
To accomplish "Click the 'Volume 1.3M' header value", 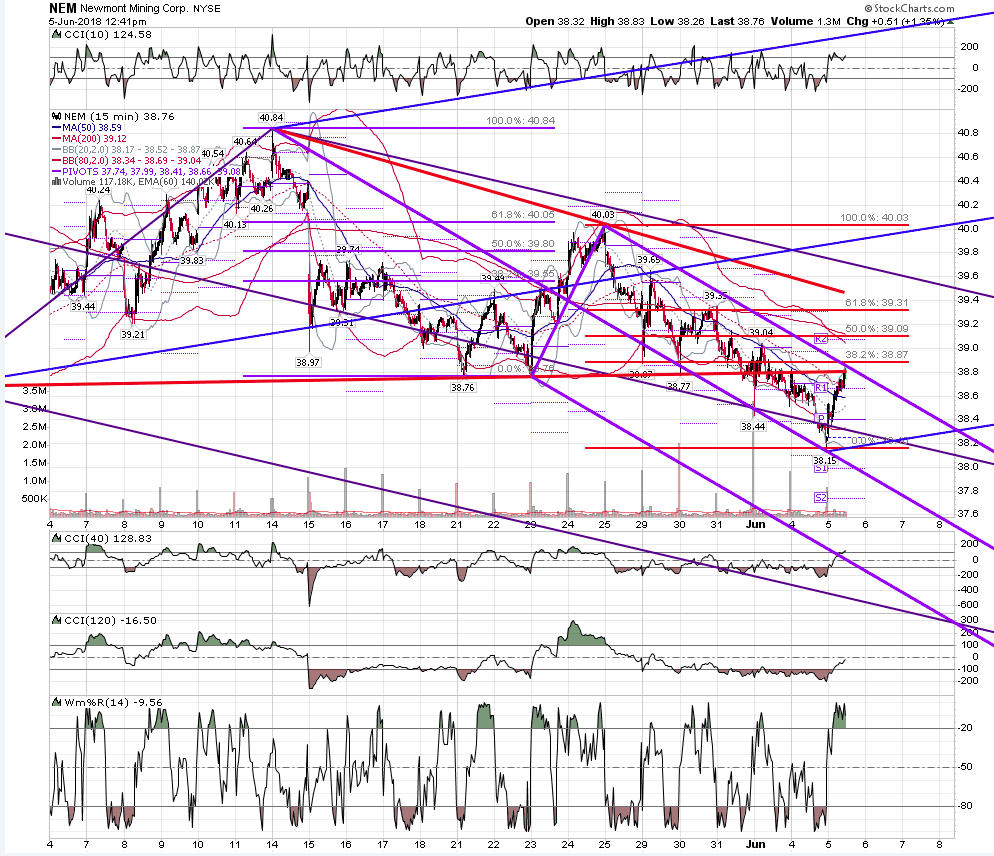I will pos(805,21).
